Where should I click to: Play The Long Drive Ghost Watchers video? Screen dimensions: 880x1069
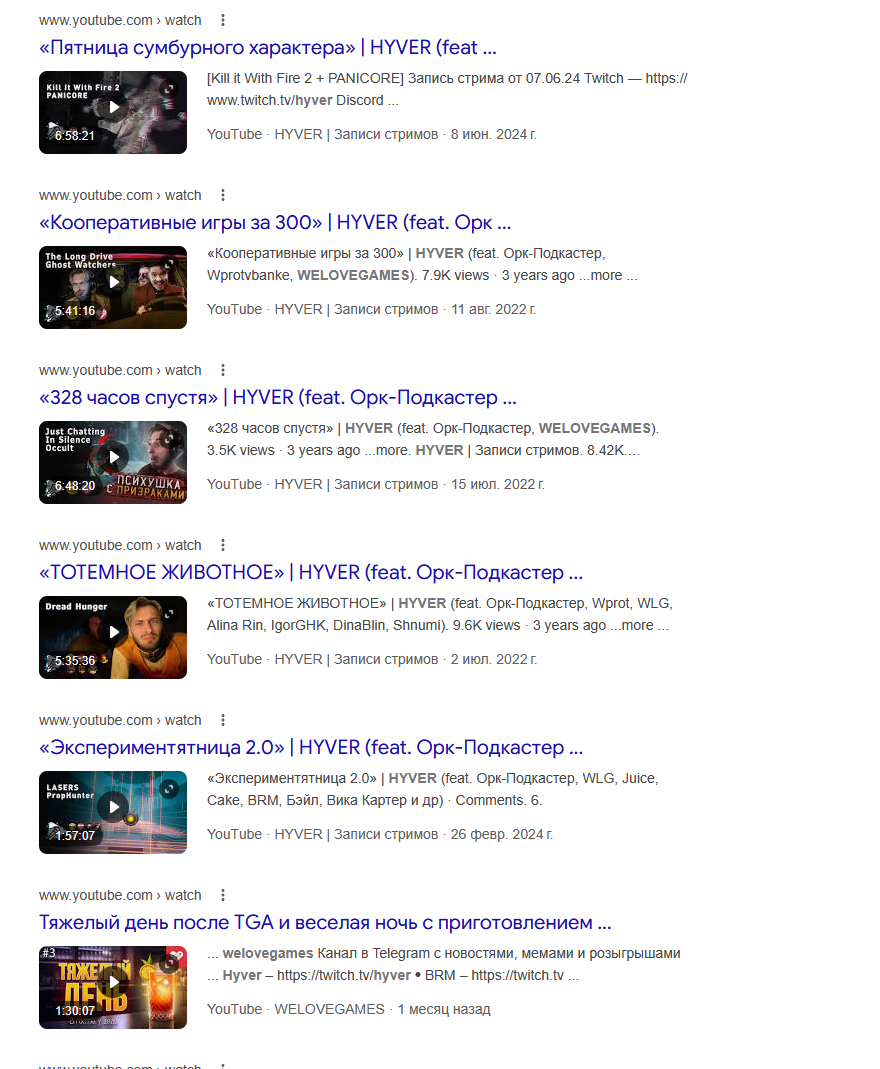[x=114, y=282]
